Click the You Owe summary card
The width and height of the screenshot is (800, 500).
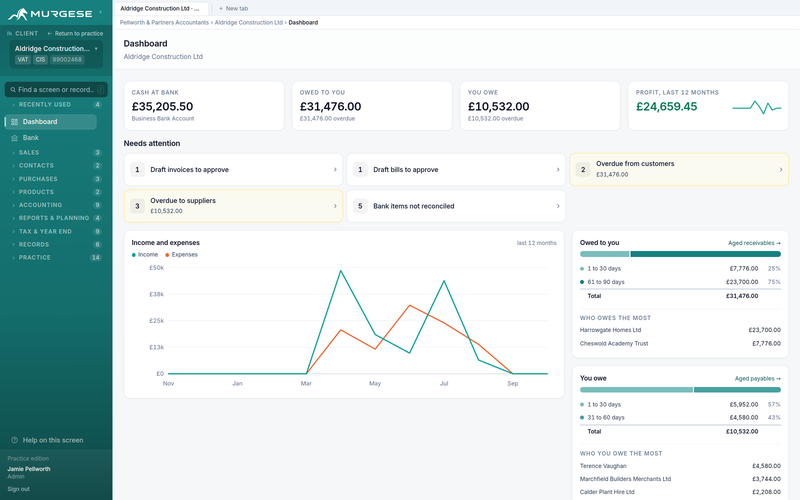click(540, 106)
